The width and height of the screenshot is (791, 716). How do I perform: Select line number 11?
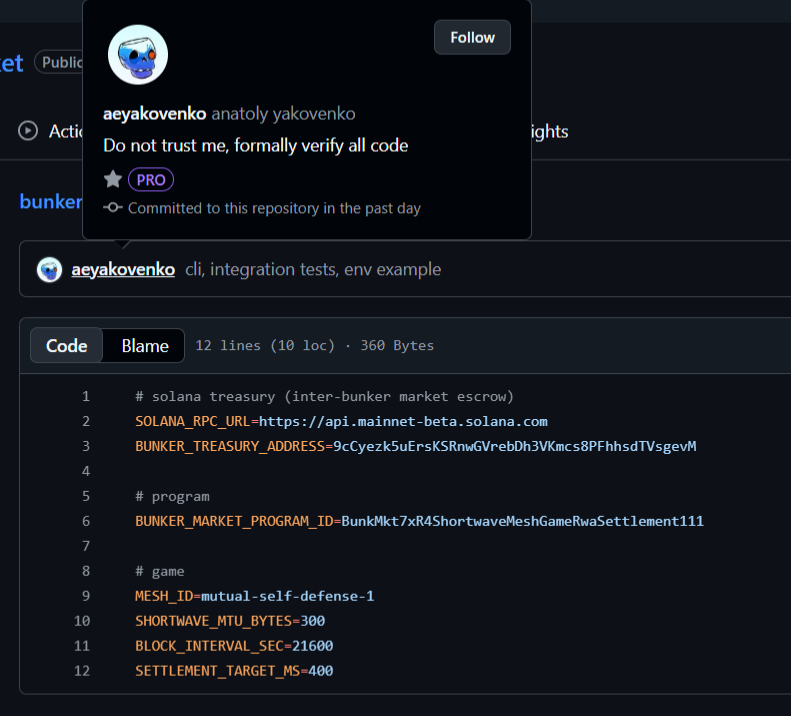coord(82,646)
